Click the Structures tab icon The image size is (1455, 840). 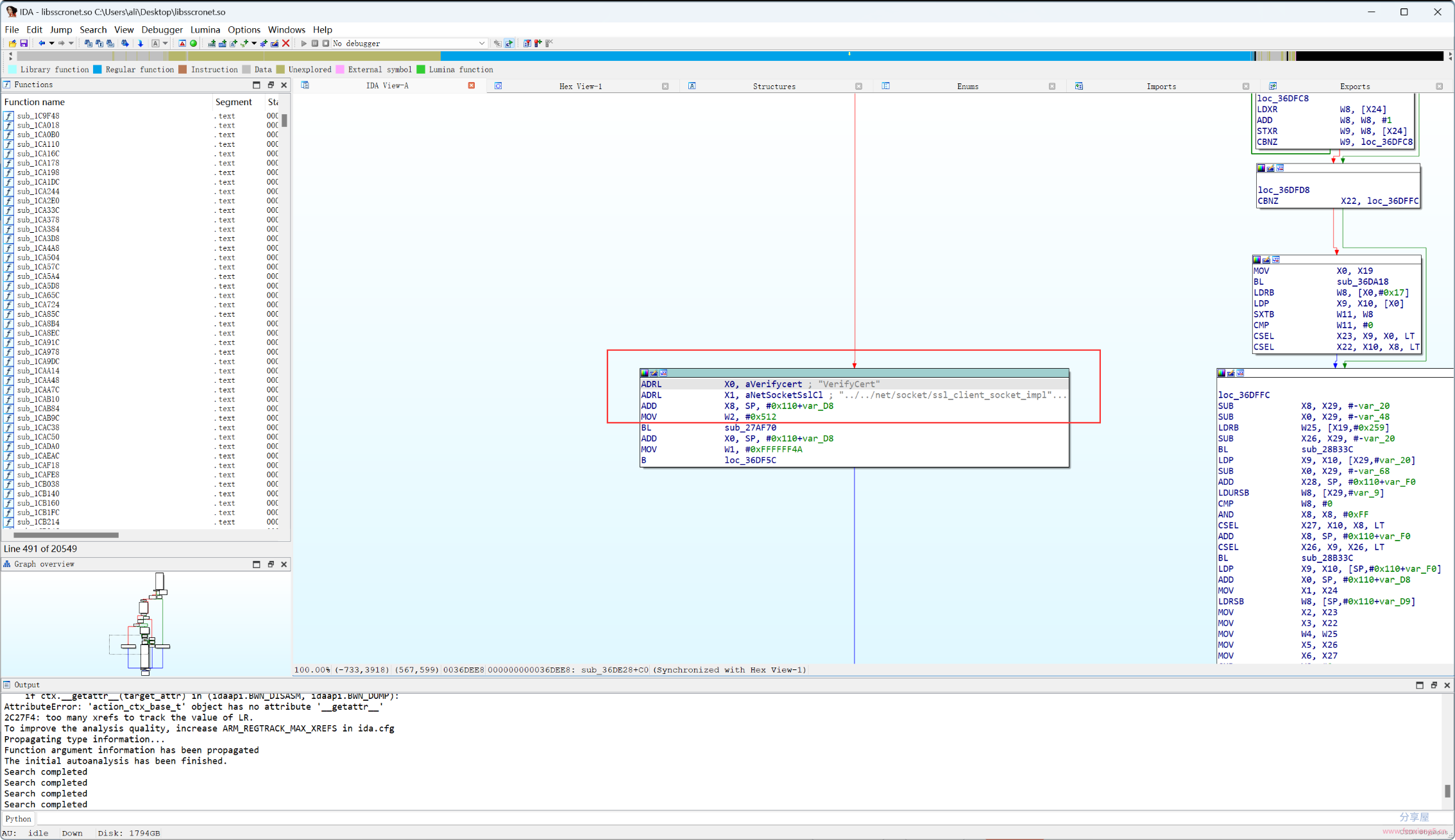[692, 86]
